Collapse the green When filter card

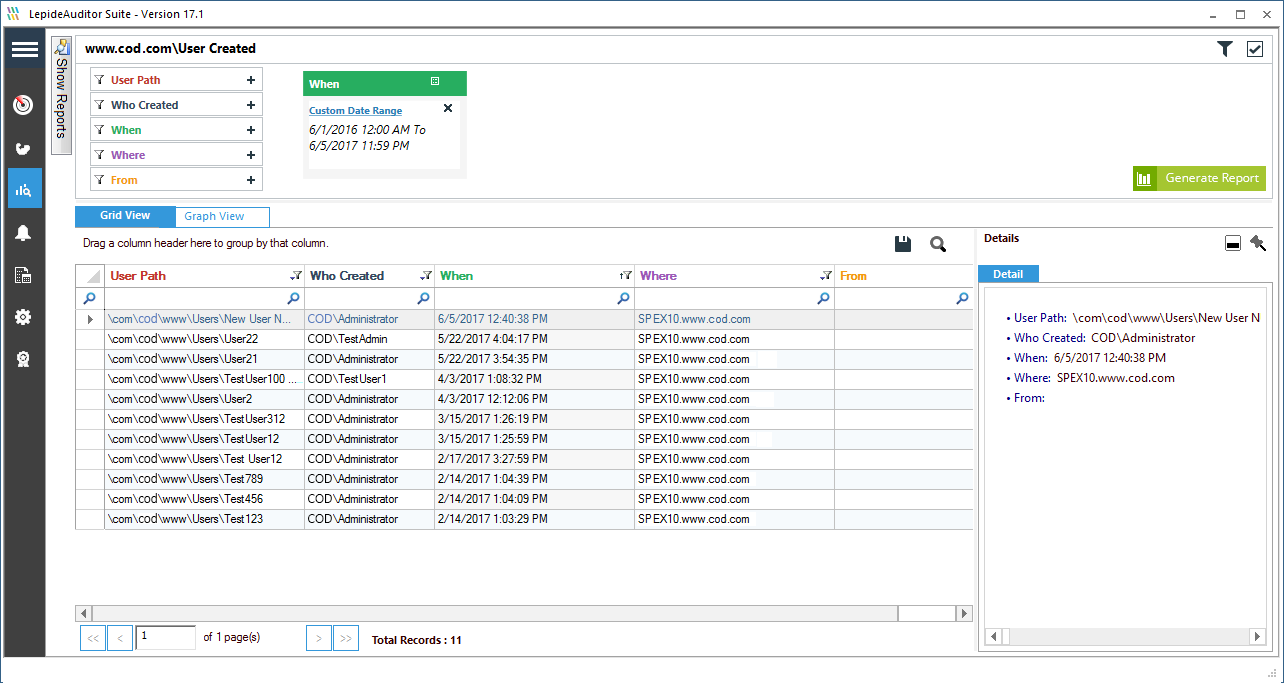click(435, 82)
